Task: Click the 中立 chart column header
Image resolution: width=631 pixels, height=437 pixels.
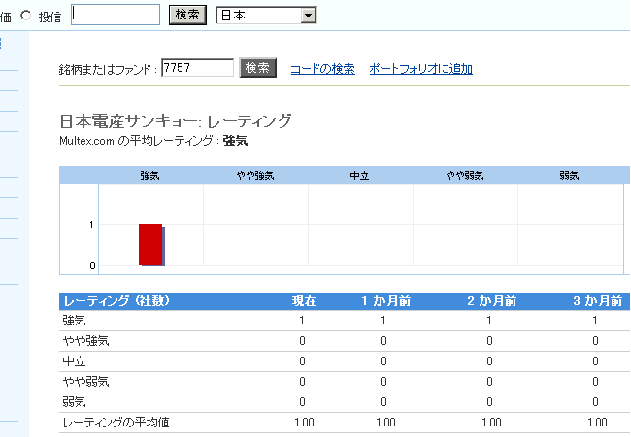Action: pyautogui.click(x=359, y=176)
